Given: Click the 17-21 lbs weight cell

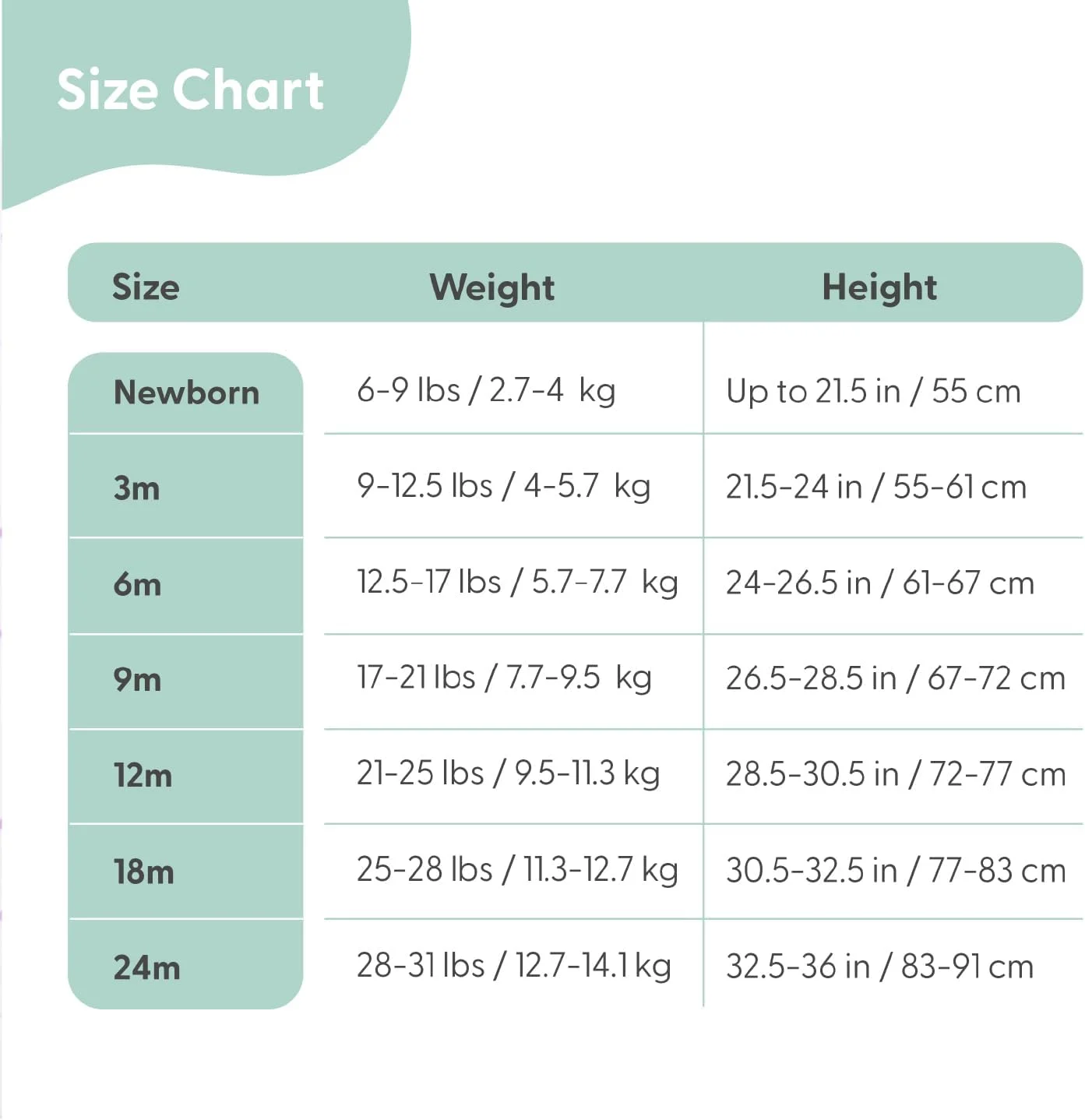Looking at the screenshot, I should 504,678.
